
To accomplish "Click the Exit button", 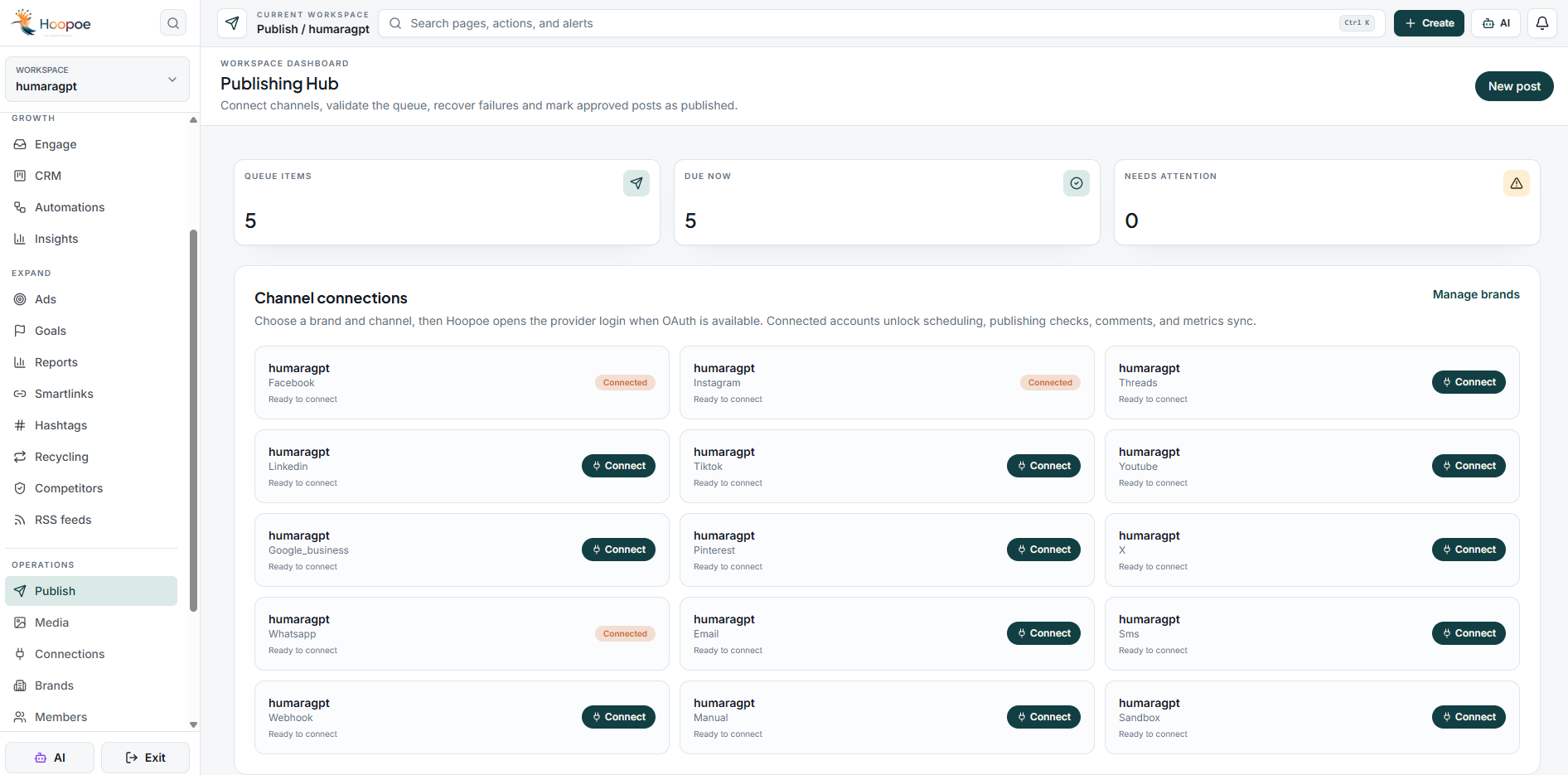I will click(145, 758).
